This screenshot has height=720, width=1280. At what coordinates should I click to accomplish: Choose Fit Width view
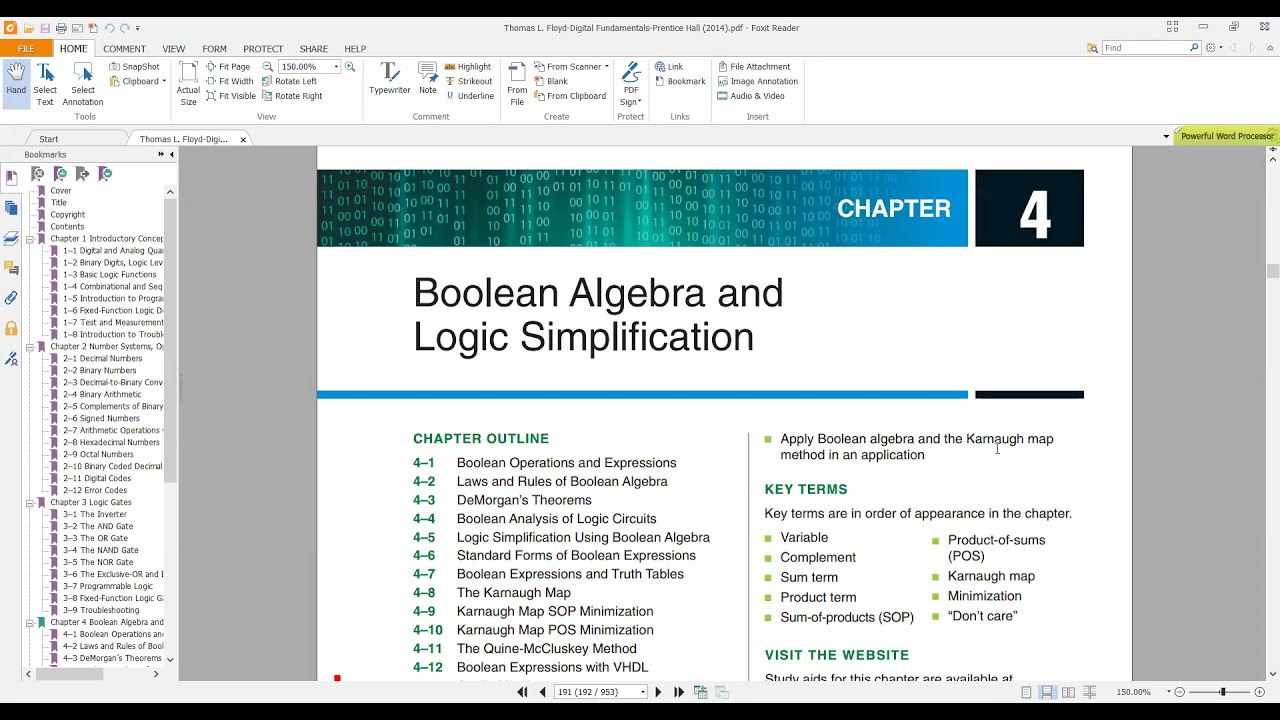[229, 81]
